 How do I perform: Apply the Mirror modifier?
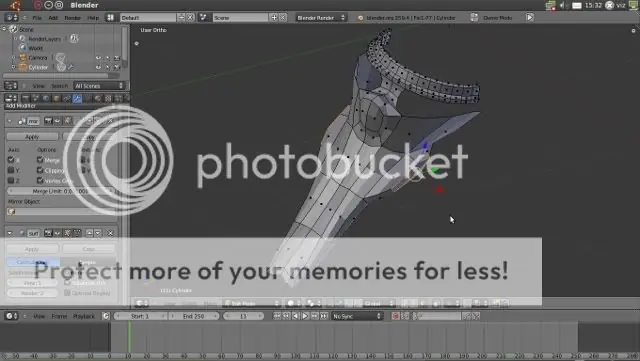[x=32, y=137]
